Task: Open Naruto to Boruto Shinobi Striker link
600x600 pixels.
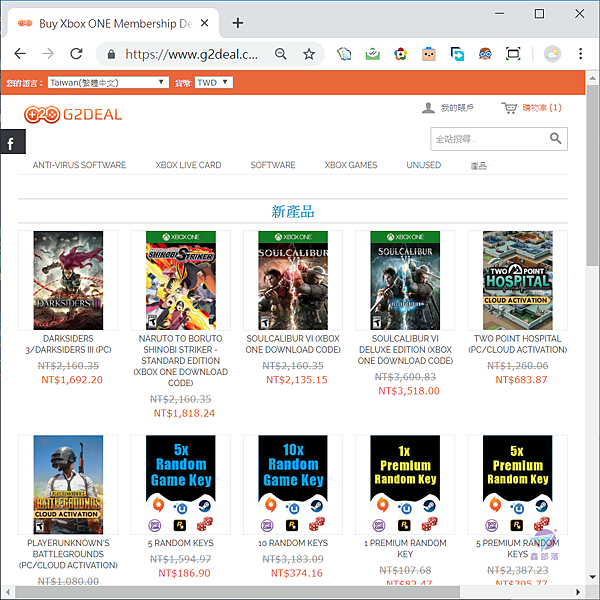Action: pyautogui.click(x=180, y=360)
